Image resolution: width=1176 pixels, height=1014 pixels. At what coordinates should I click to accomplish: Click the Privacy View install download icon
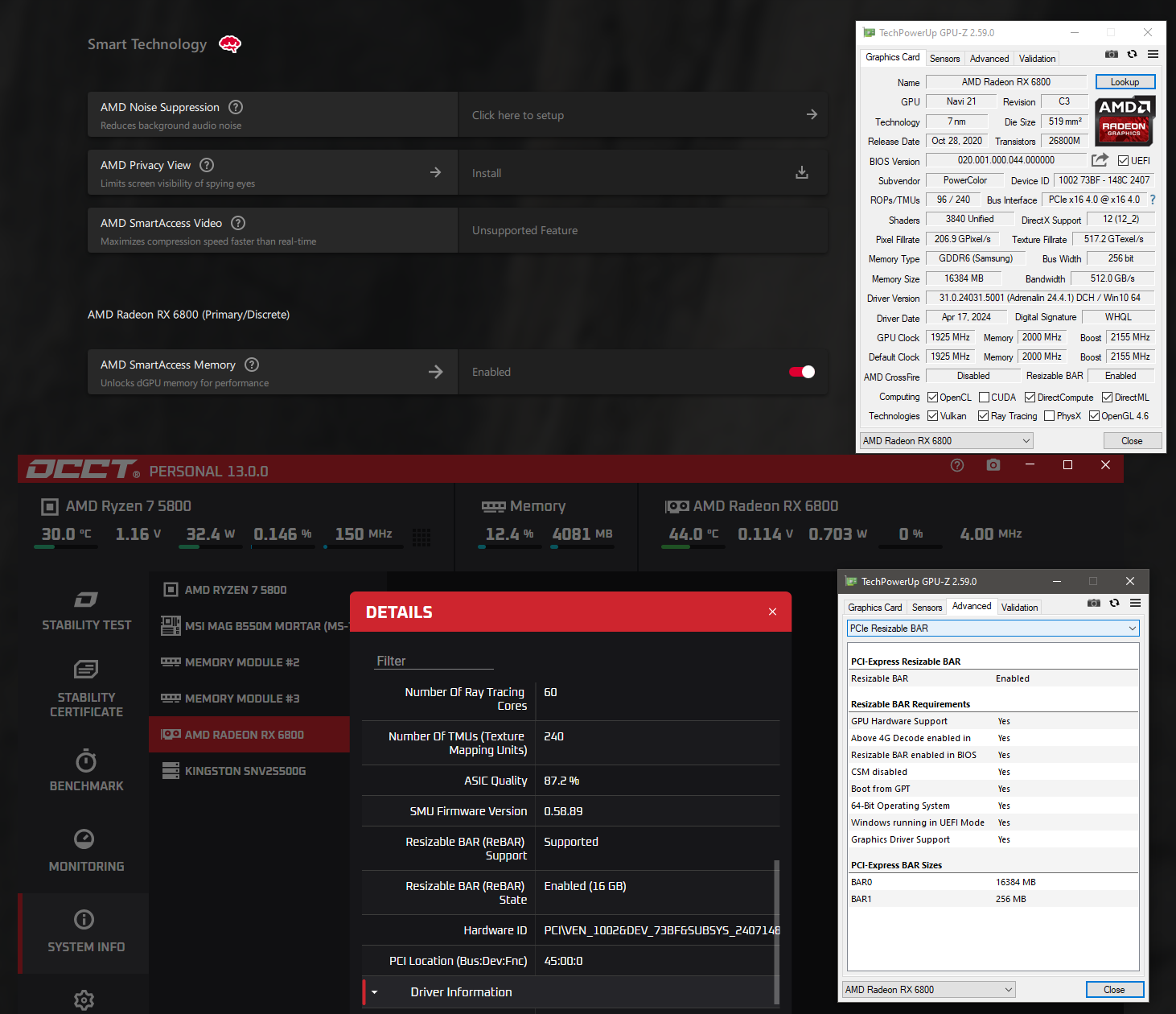point(802,172)
